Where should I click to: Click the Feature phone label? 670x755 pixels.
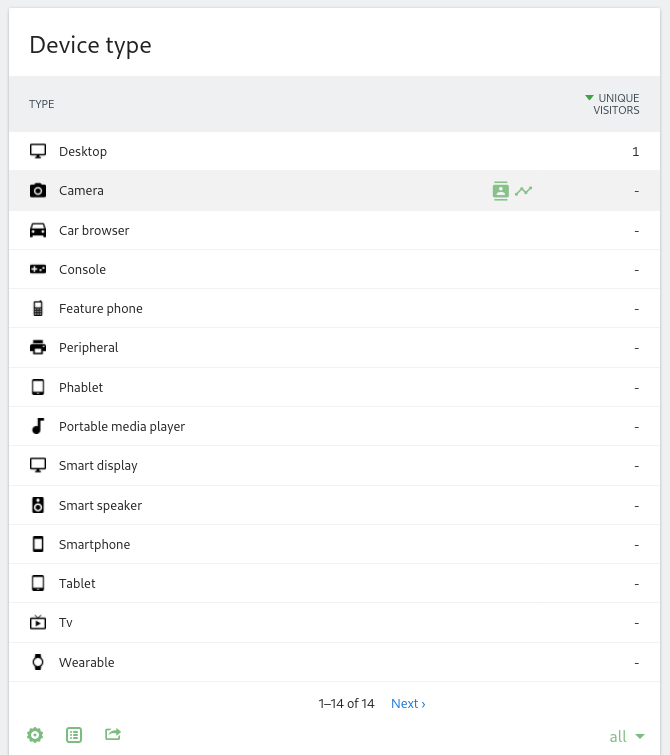100,309
